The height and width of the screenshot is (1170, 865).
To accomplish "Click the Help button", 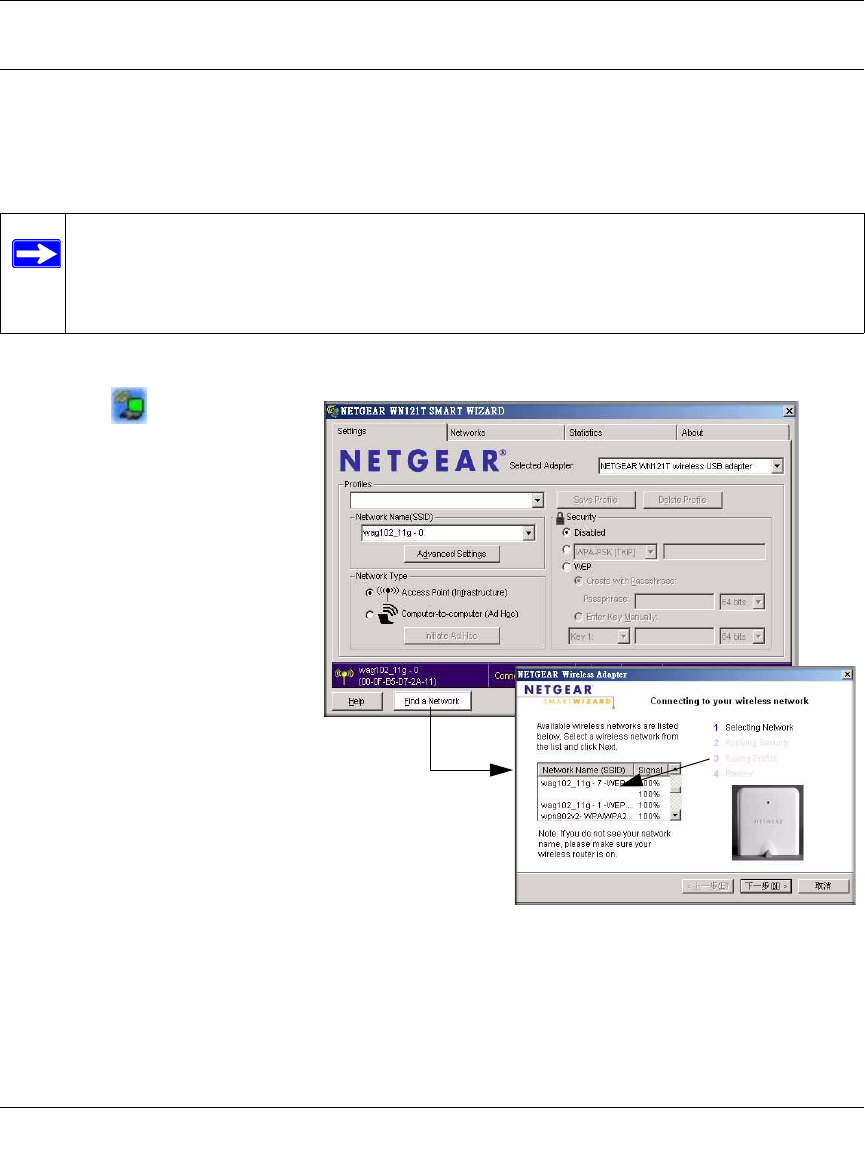I will pos(357,701).
